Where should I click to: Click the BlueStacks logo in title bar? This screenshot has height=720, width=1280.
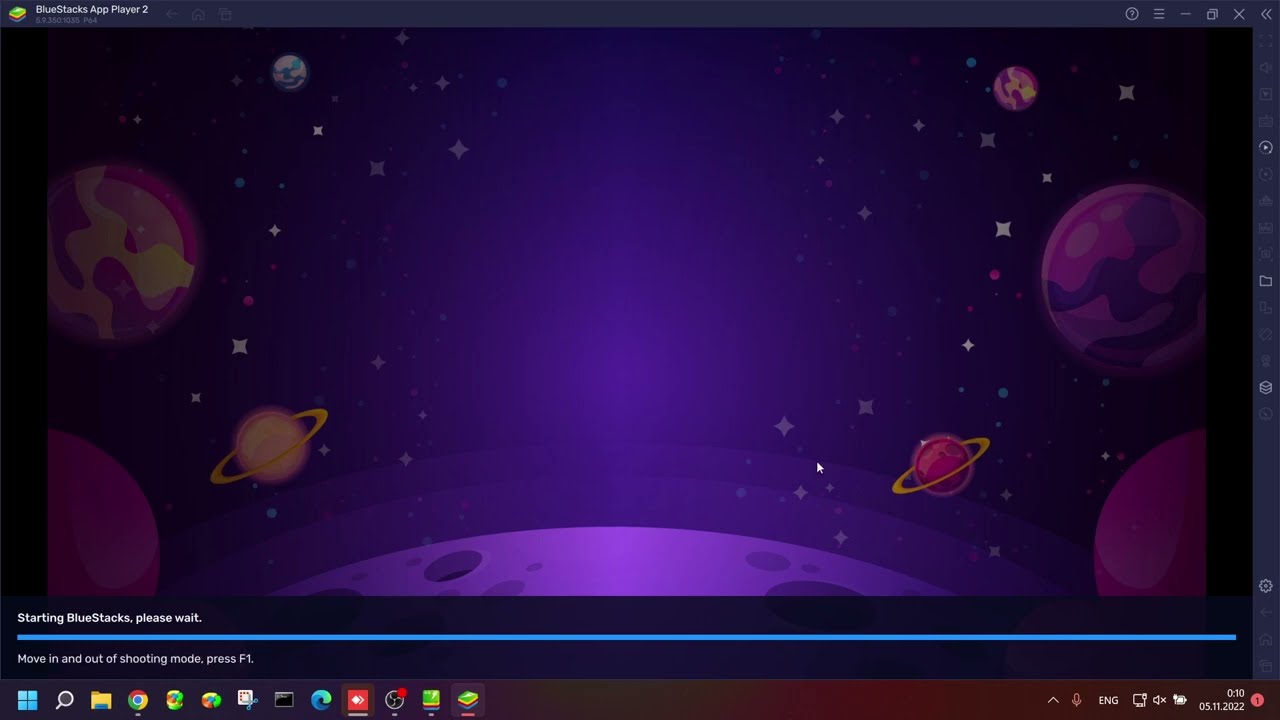pyautogui.click(x=17, y=14)
